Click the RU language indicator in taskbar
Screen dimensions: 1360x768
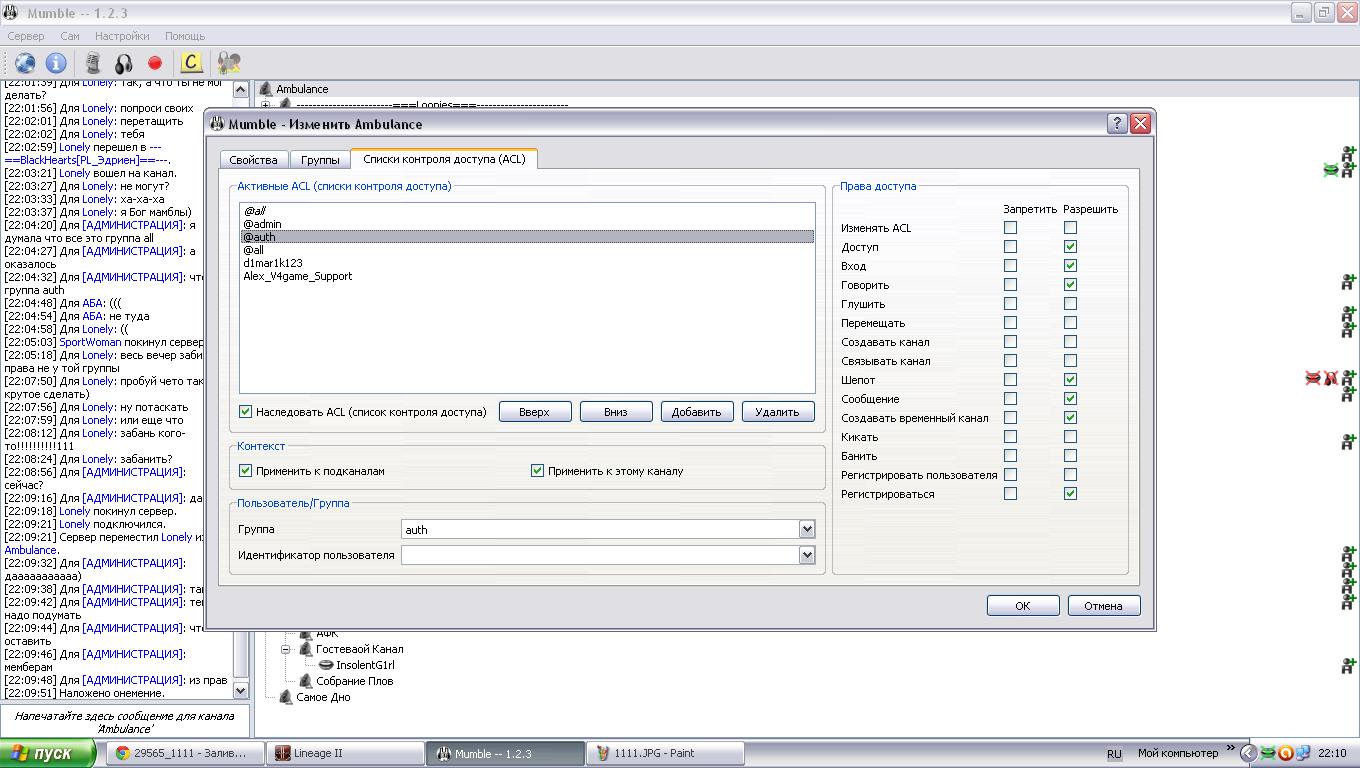1114,753
